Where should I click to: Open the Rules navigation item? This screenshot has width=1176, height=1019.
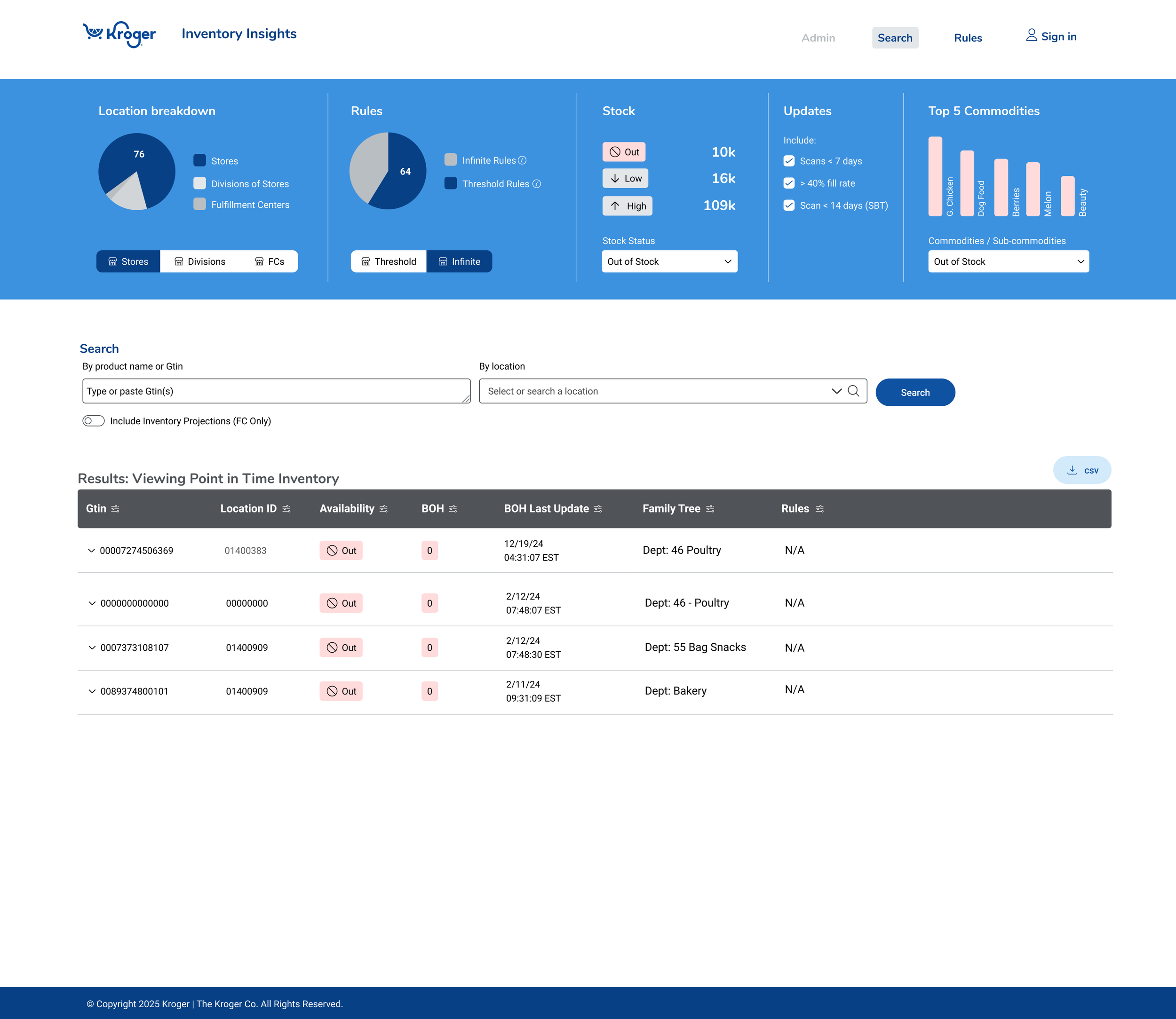click(967, 38)
